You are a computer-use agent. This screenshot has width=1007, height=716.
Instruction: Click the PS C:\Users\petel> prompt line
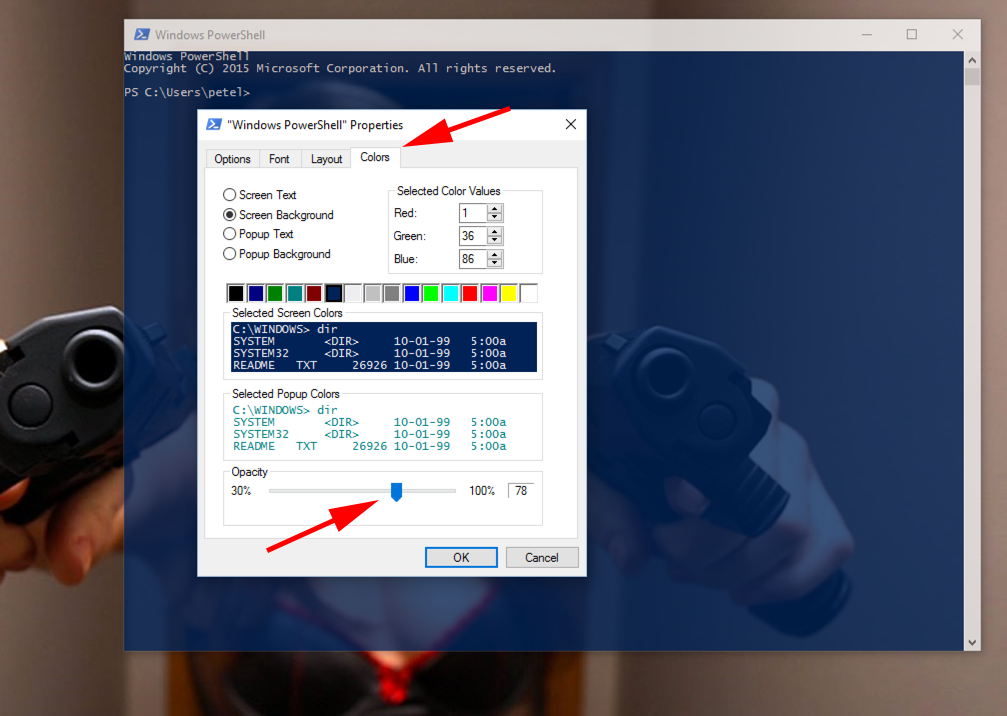[x=187, y=92]
